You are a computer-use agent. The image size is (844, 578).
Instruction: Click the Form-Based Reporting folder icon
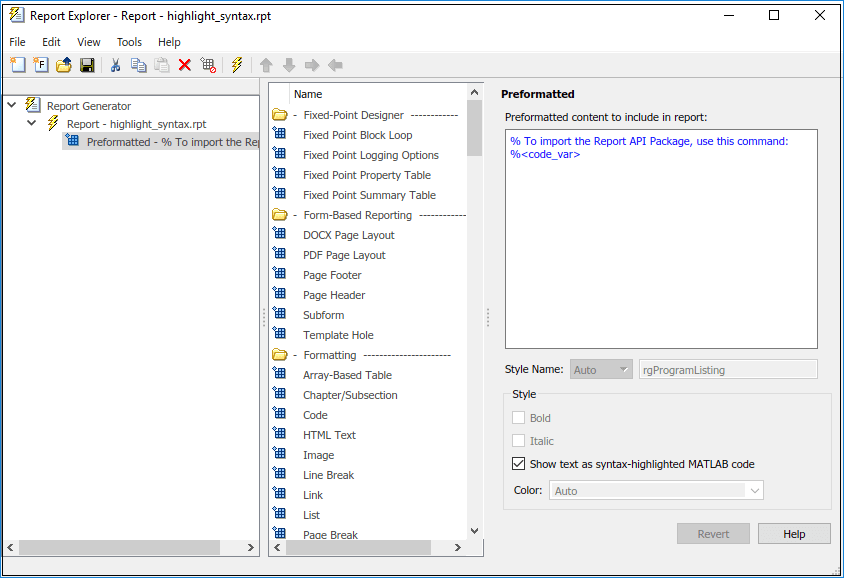pyautogui.click(x=280, y=215)
